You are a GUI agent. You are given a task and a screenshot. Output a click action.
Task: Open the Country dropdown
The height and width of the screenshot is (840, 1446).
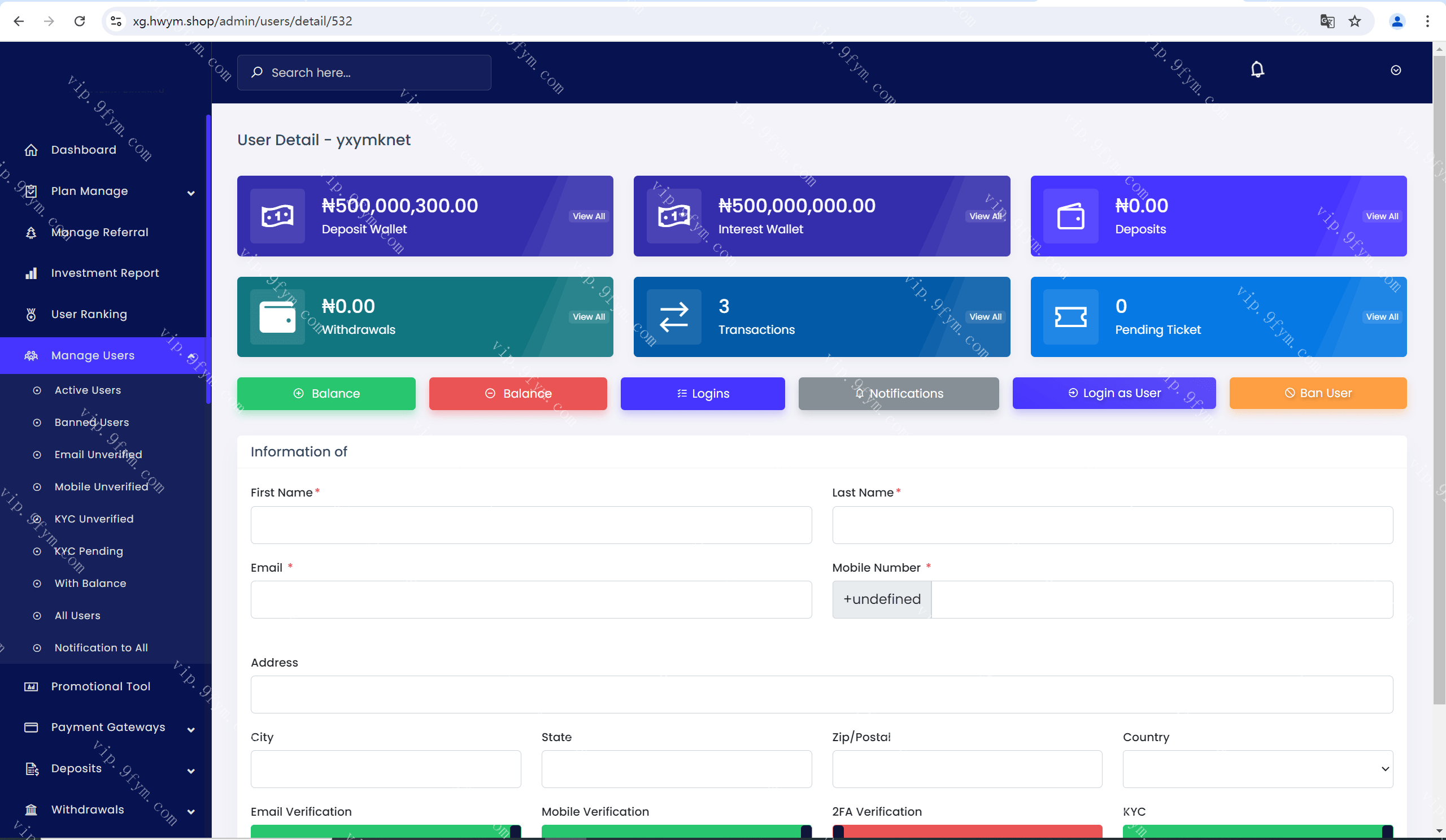tap(1257, 769)
